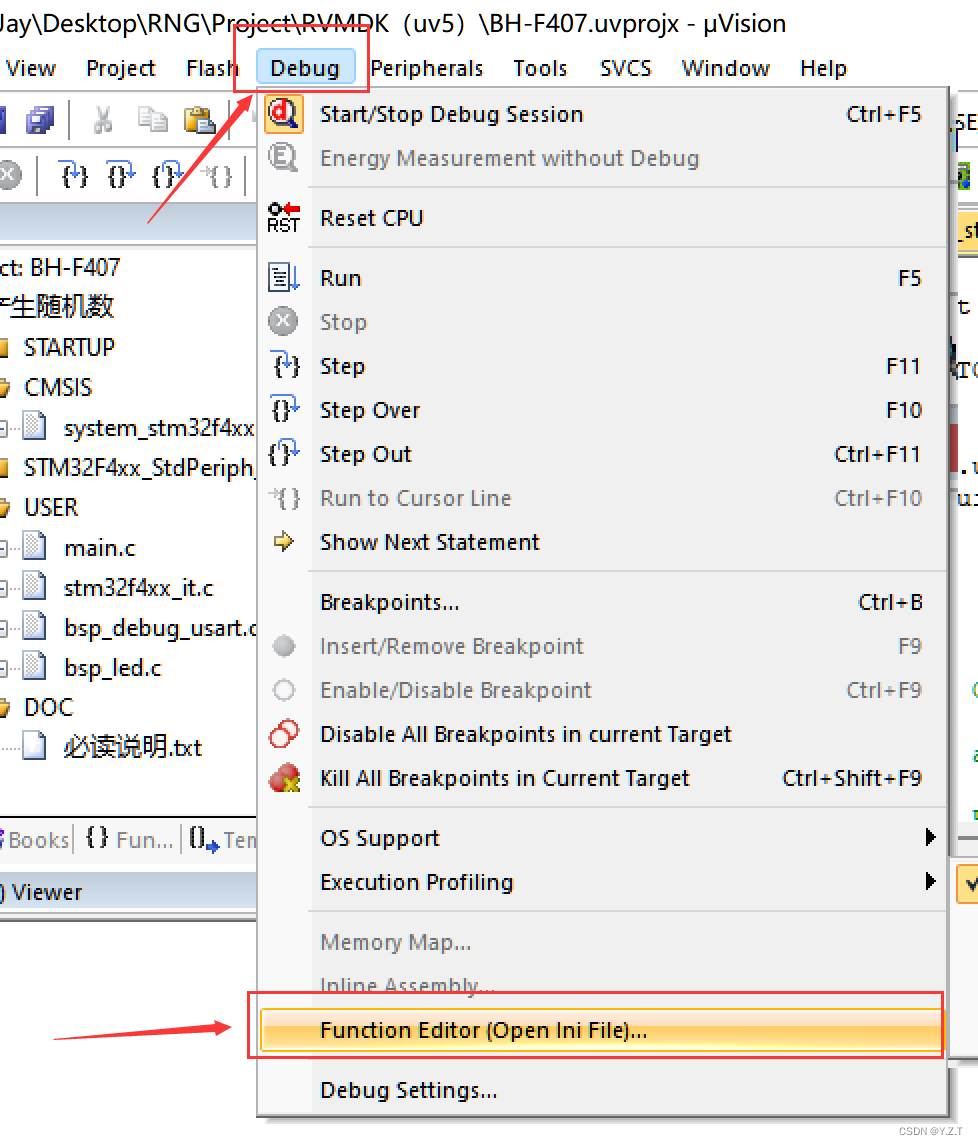Click the Step icon in Debug menu
This screenshot has width=978, height=1145.
tap(285, 365)
